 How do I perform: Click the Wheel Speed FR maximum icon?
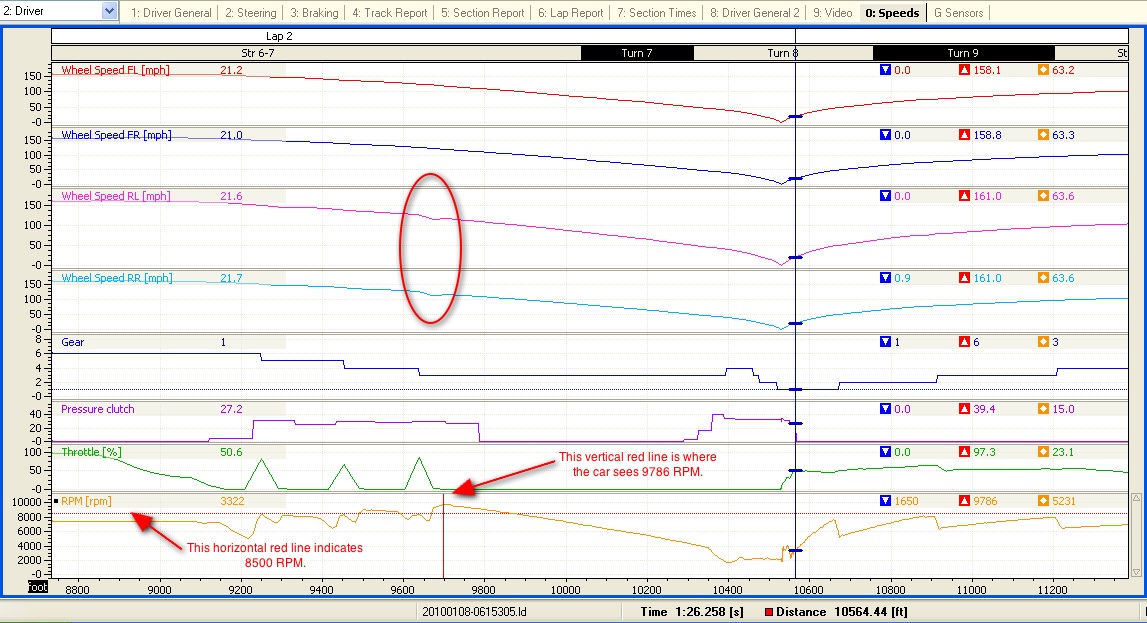click(964, 135)
